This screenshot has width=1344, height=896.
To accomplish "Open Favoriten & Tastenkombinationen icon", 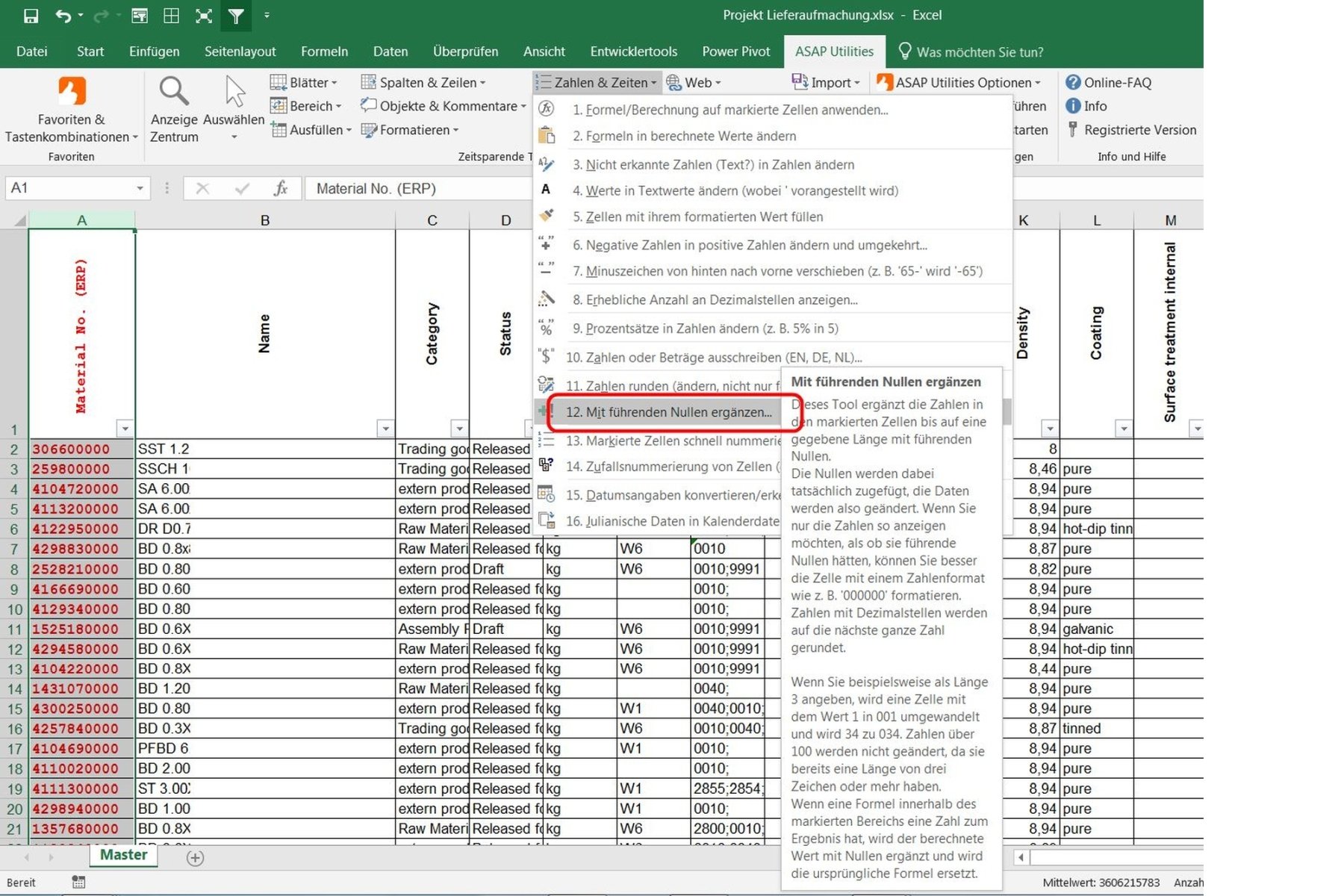I will coord(72,92).
